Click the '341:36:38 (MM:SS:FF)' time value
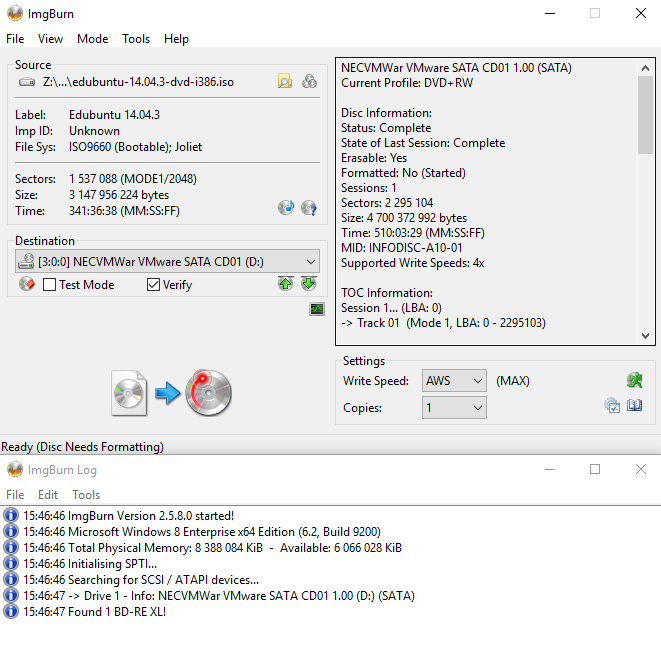 point(124,211)
